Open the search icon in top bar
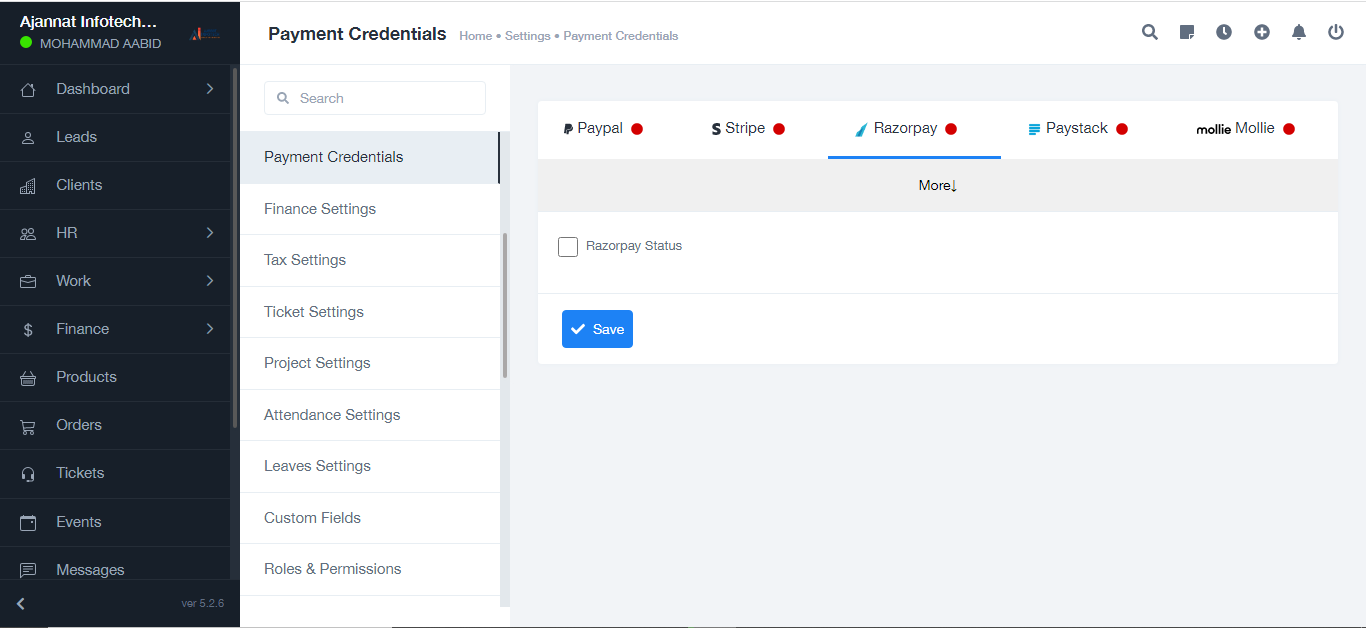This screenshot has width=1366, height=628. click(x=1150, y=32)
